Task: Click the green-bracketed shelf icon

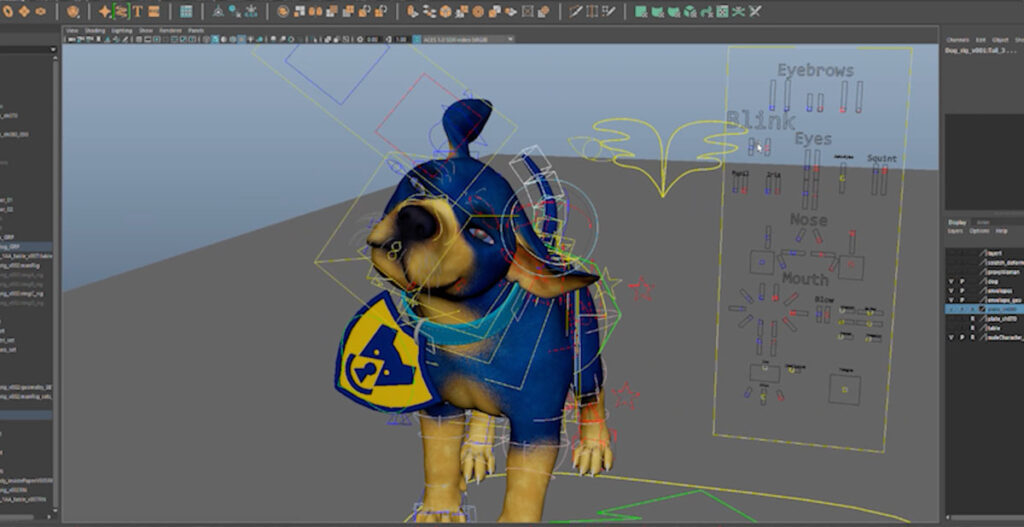Action: [x=121, y=11]
